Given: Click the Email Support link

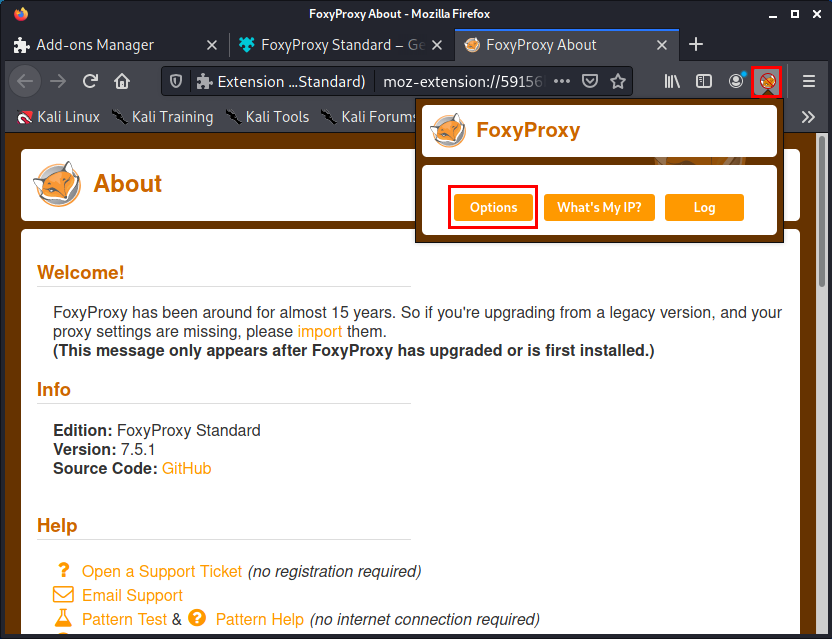Looking at the screenshot, I should [x=132, y=595].
